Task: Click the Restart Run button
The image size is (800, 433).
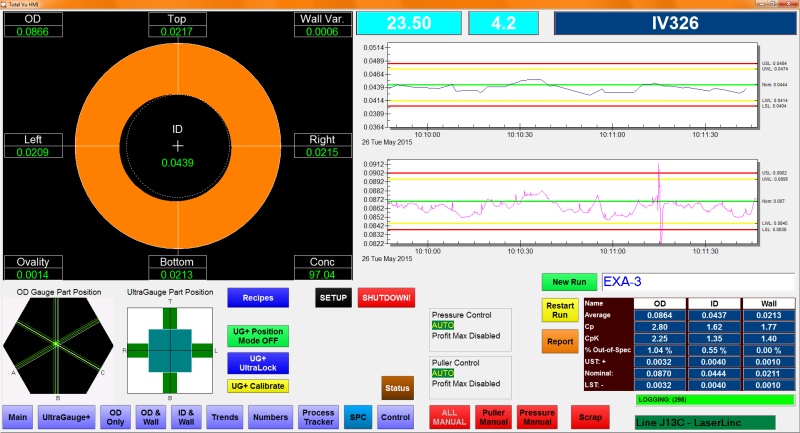Action: tap(559, 310)
